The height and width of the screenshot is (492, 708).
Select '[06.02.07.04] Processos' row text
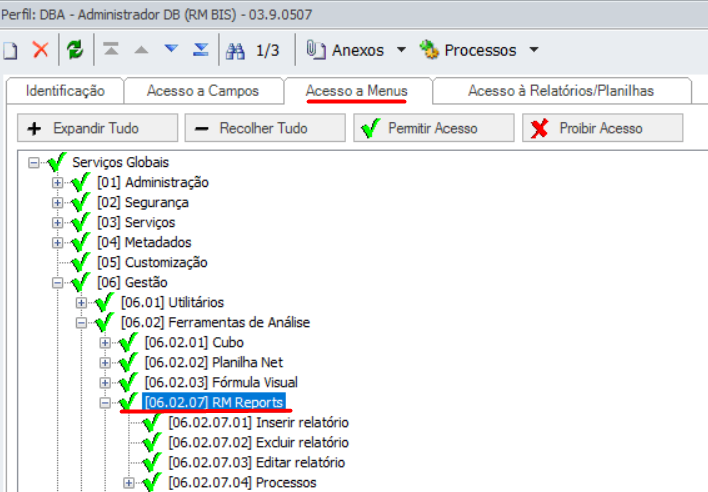(242, 483)
